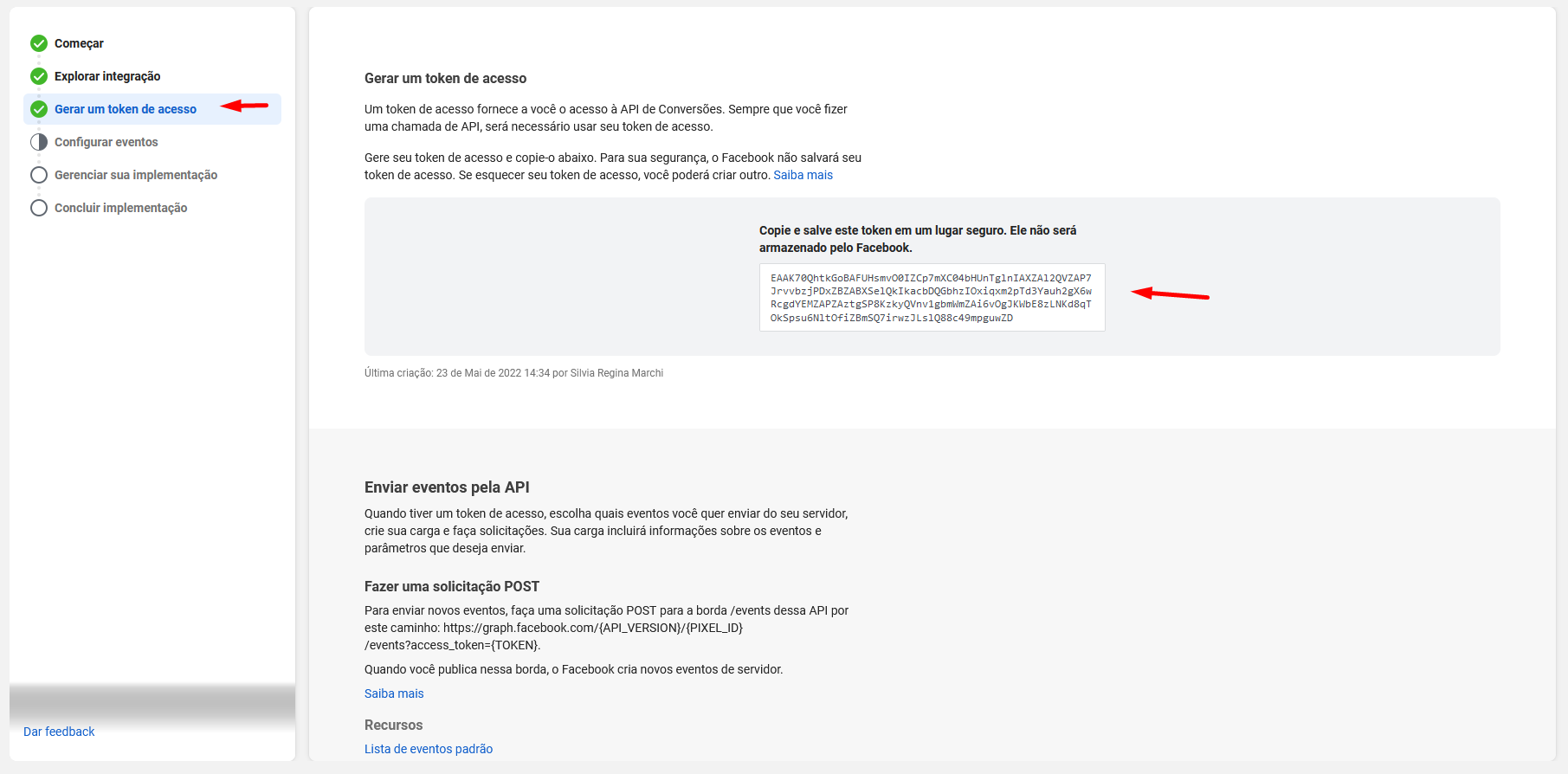Click half-filled circle icon beside Configurar eventos
1568x774 pixels.
click(x=39, y=142)
